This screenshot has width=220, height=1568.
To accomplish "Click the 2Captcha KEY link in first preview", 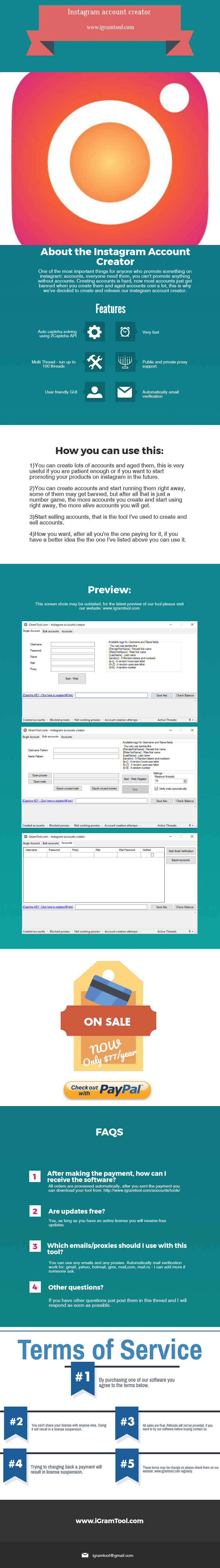I will 47,695.
